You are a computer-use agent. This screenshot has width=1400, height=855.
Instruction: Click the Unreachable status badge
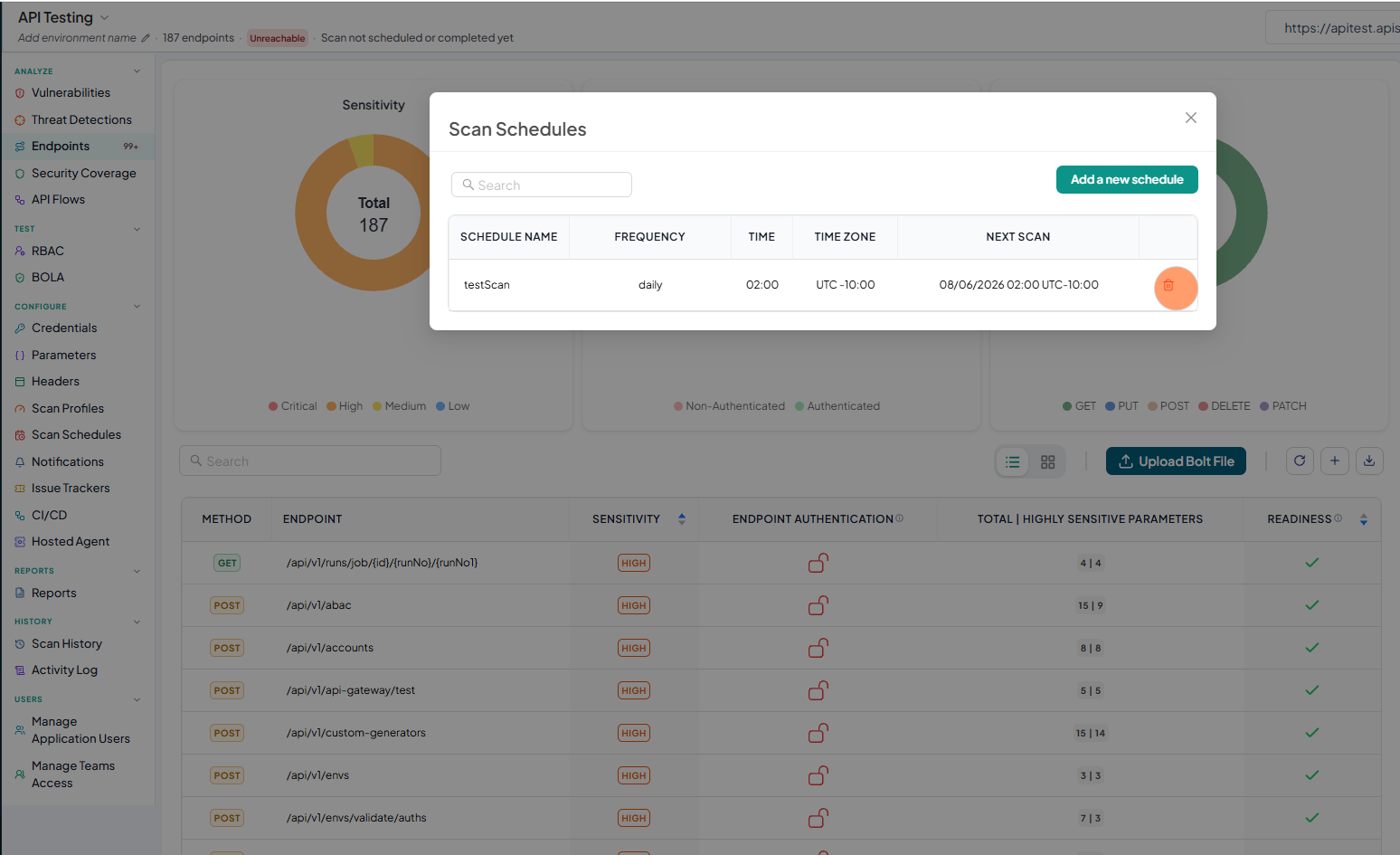coord(278,38)
